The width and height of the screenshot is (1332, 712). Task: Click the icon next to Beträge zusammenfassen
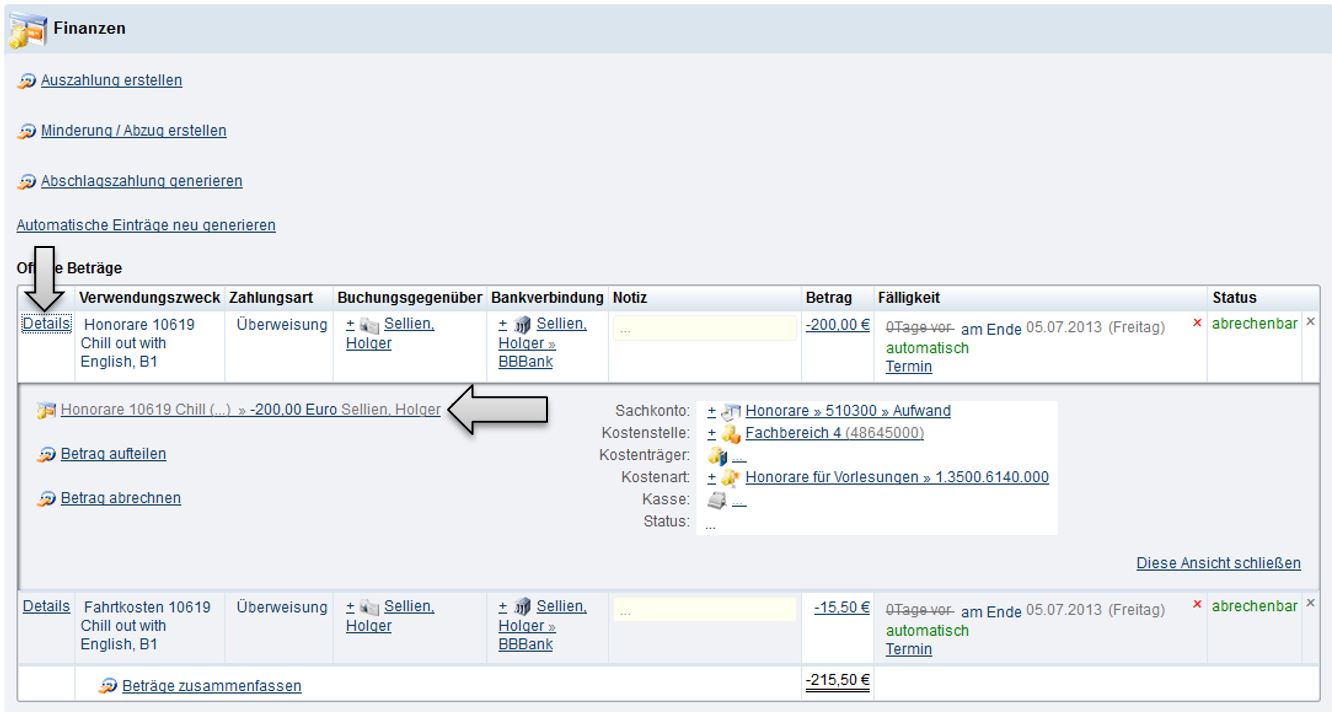[108, 686]
